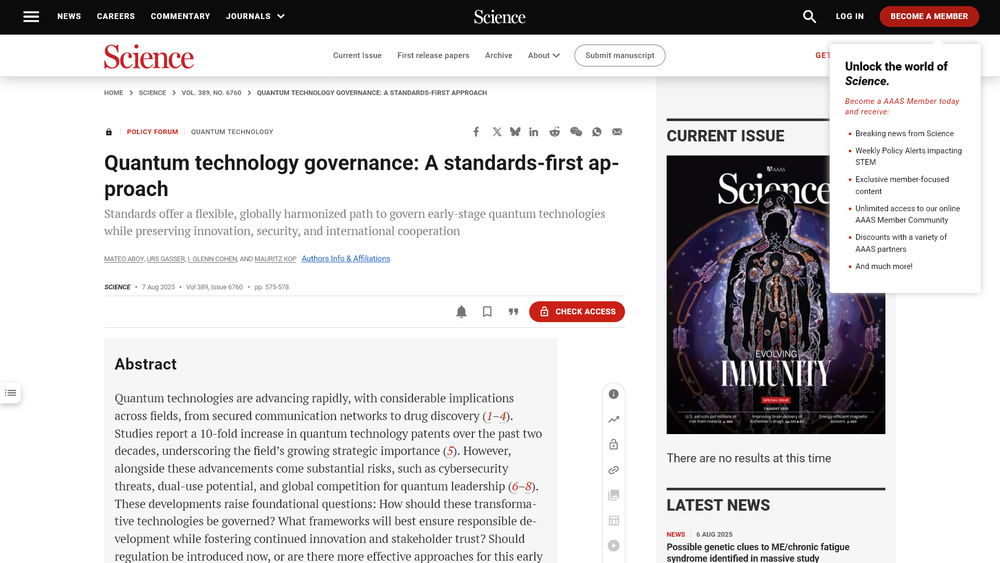
Task: Click Vol. 389, No. 6760 breadcrumb
Action: 211,93
